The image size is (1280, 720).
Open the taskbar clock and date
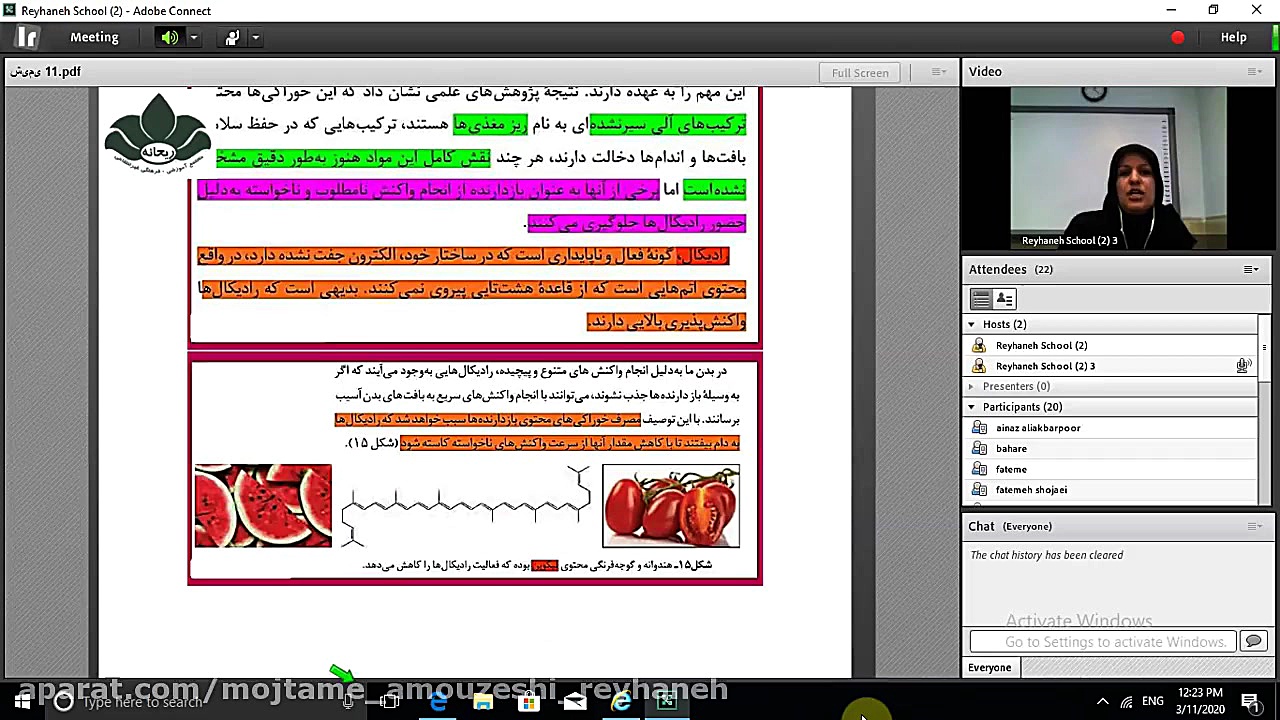click(x=1200, y=701)
